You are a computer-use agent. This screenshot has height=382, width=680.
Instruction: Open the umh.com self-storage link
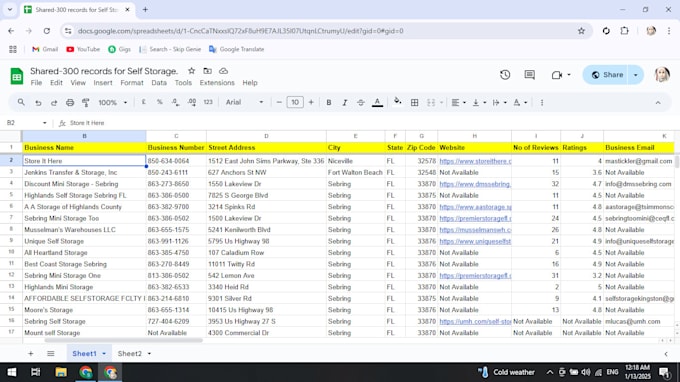pyautogui.click(x=475, y=321)
